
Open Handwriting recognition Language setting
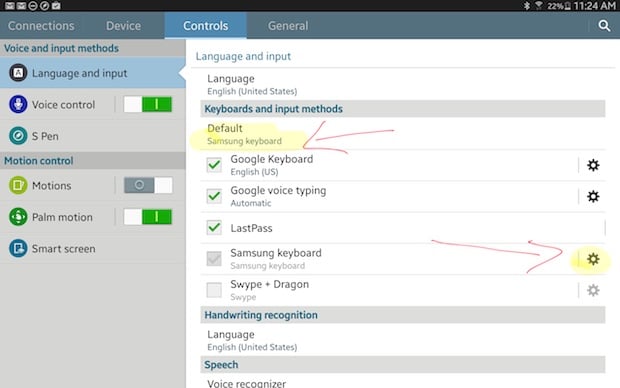(x=403, y=340)
